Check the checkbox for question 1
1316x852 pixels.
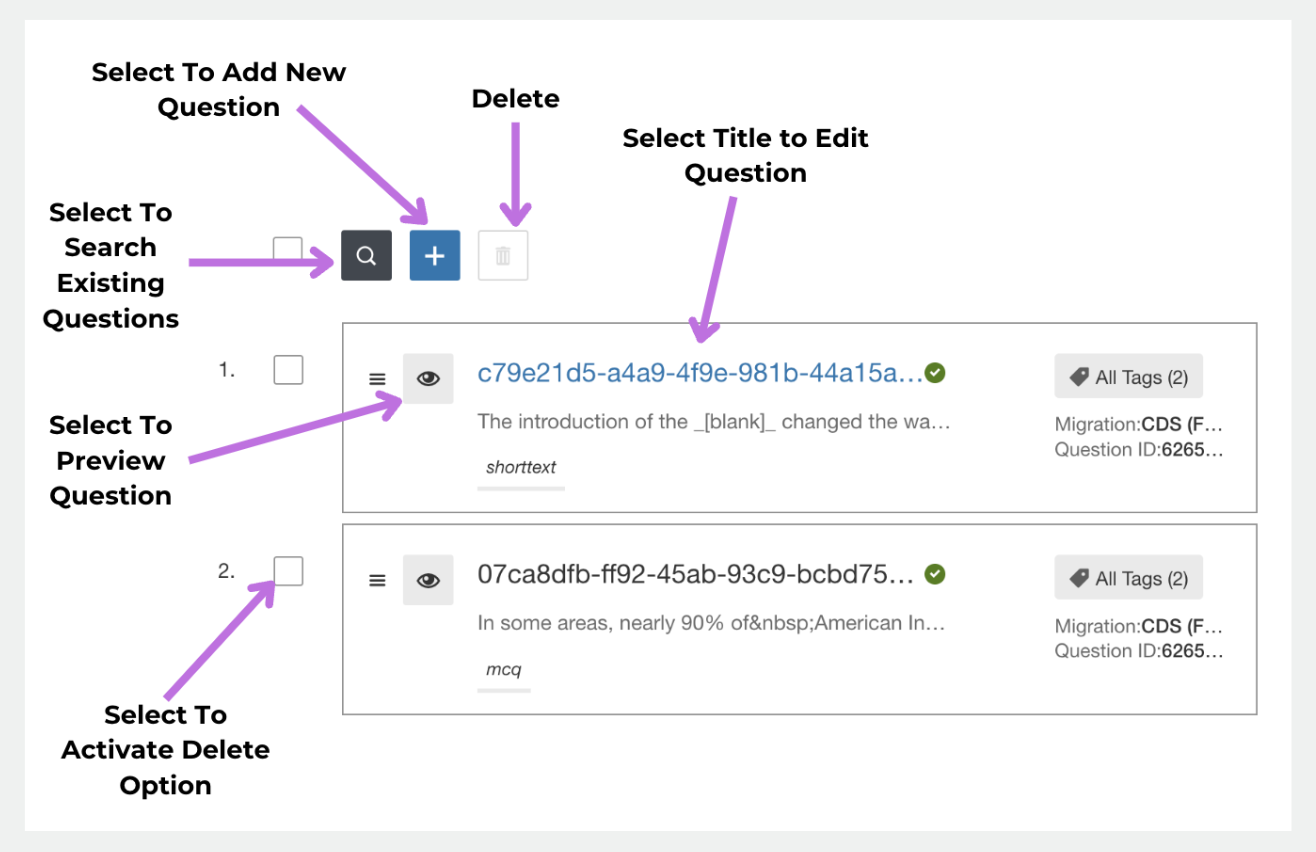[288, 370]
